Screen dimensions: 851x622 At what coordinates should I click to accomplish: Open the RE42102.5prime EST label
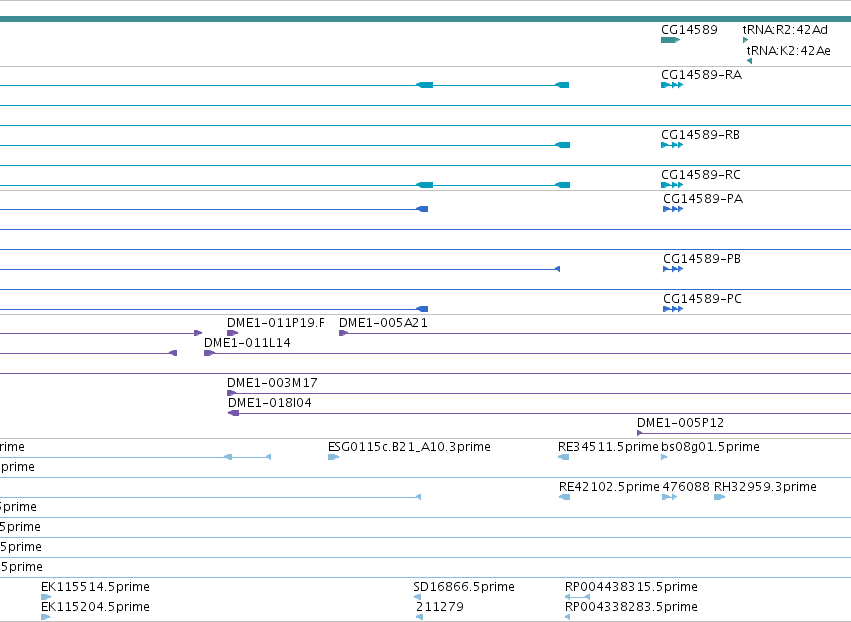click(x=609, y=487)
